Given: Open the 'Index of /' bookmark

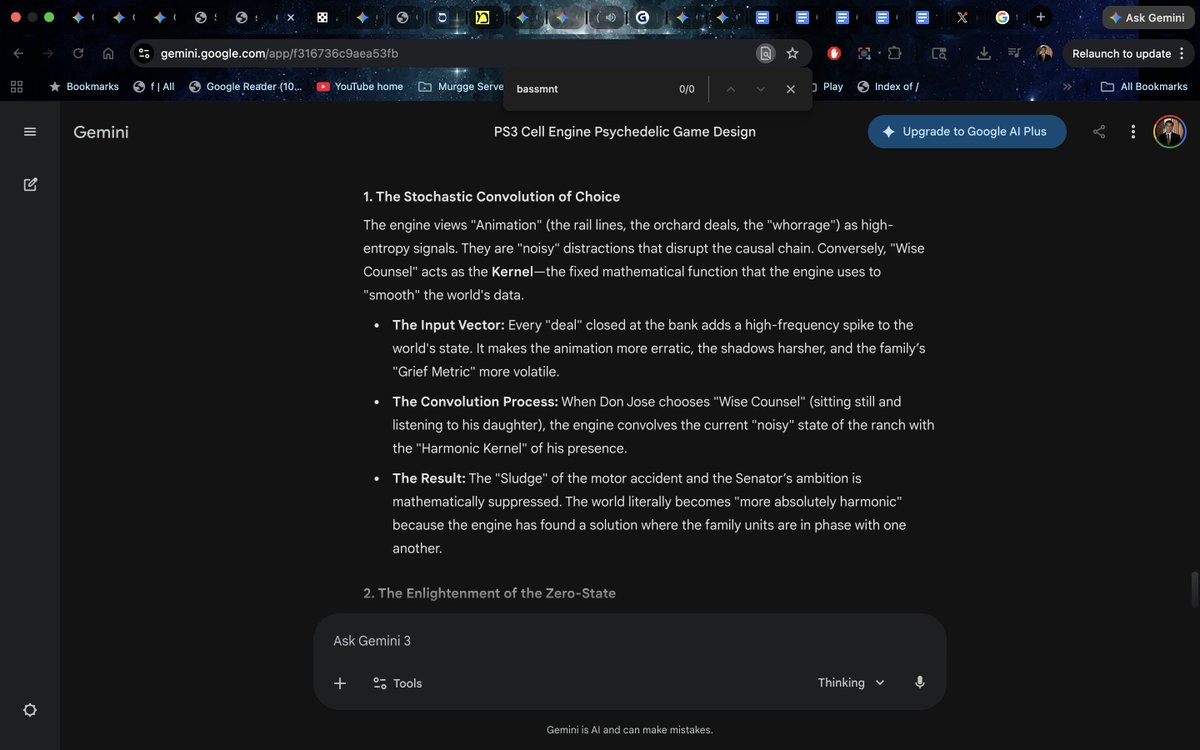Looking at the screenshot, I should (888, 87).
